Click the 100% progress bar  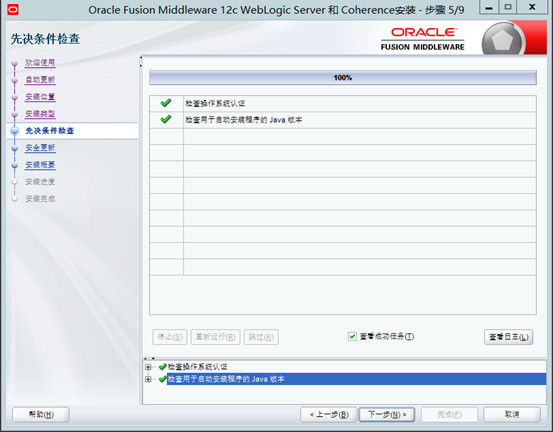(x=343, y=78)
